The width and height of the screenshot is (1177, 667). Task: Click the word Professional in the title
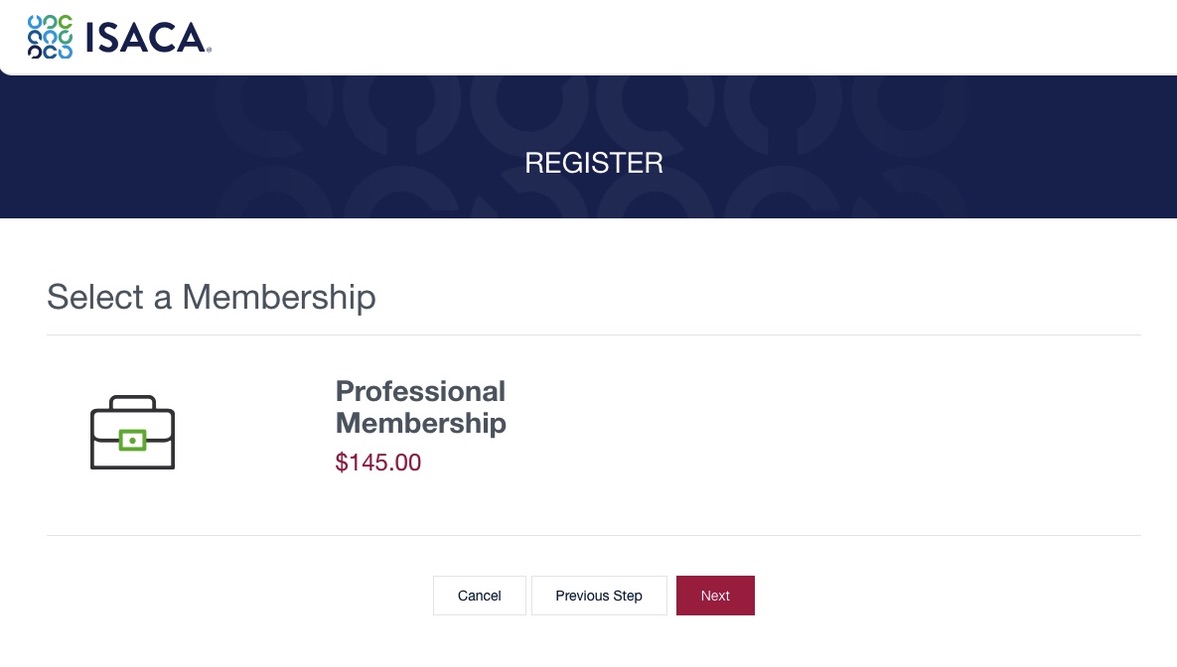tap(420, 391)
